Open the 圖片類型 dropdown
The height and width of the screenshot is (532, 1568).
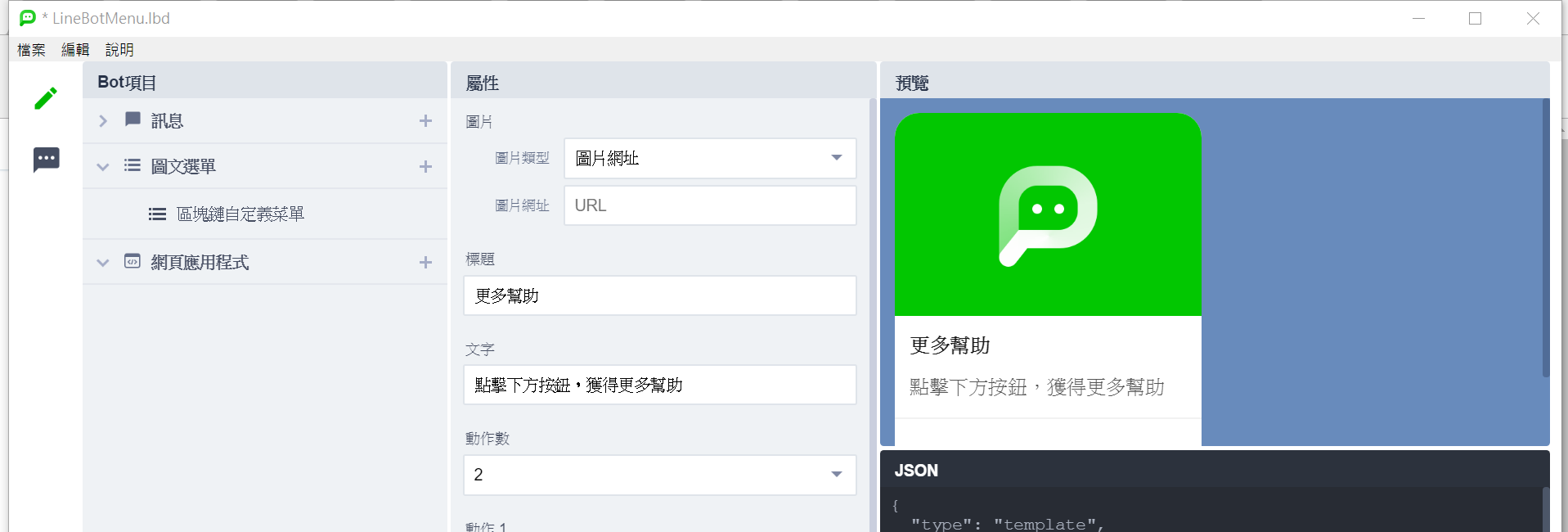[x=710, y=158]
